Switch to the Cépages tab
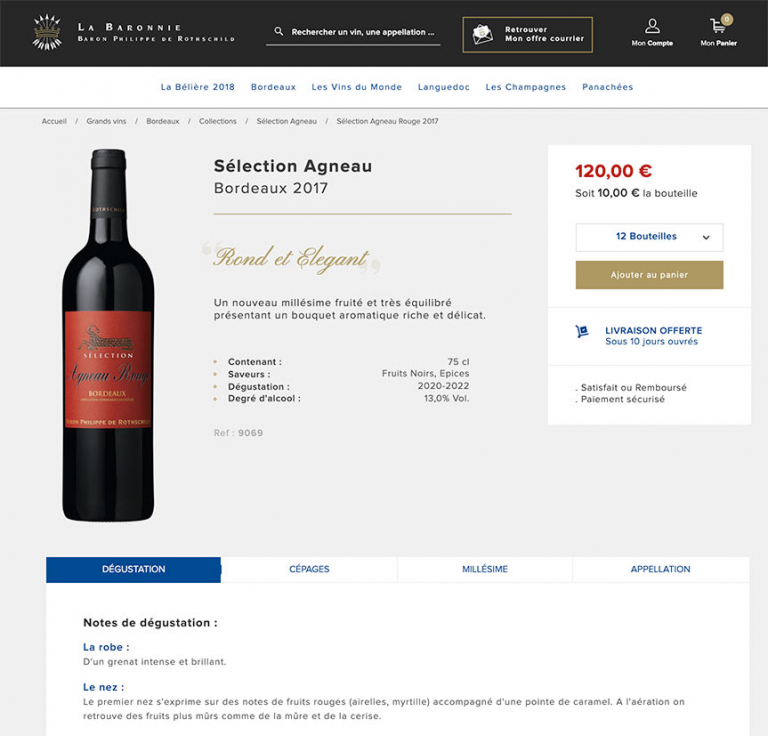Viewport: 768px width, 736px height. [x=309, y=569]
